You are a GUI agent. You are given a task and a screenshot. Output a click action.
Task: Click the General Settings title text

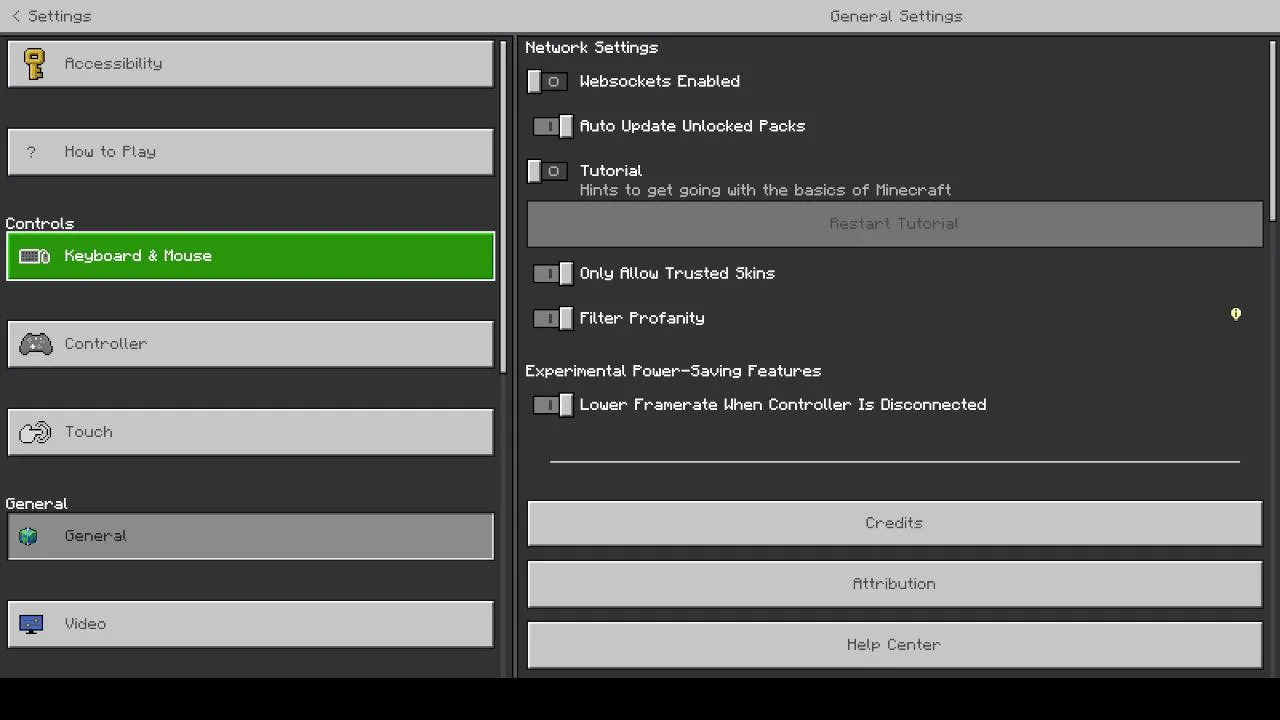click(896, 16)
